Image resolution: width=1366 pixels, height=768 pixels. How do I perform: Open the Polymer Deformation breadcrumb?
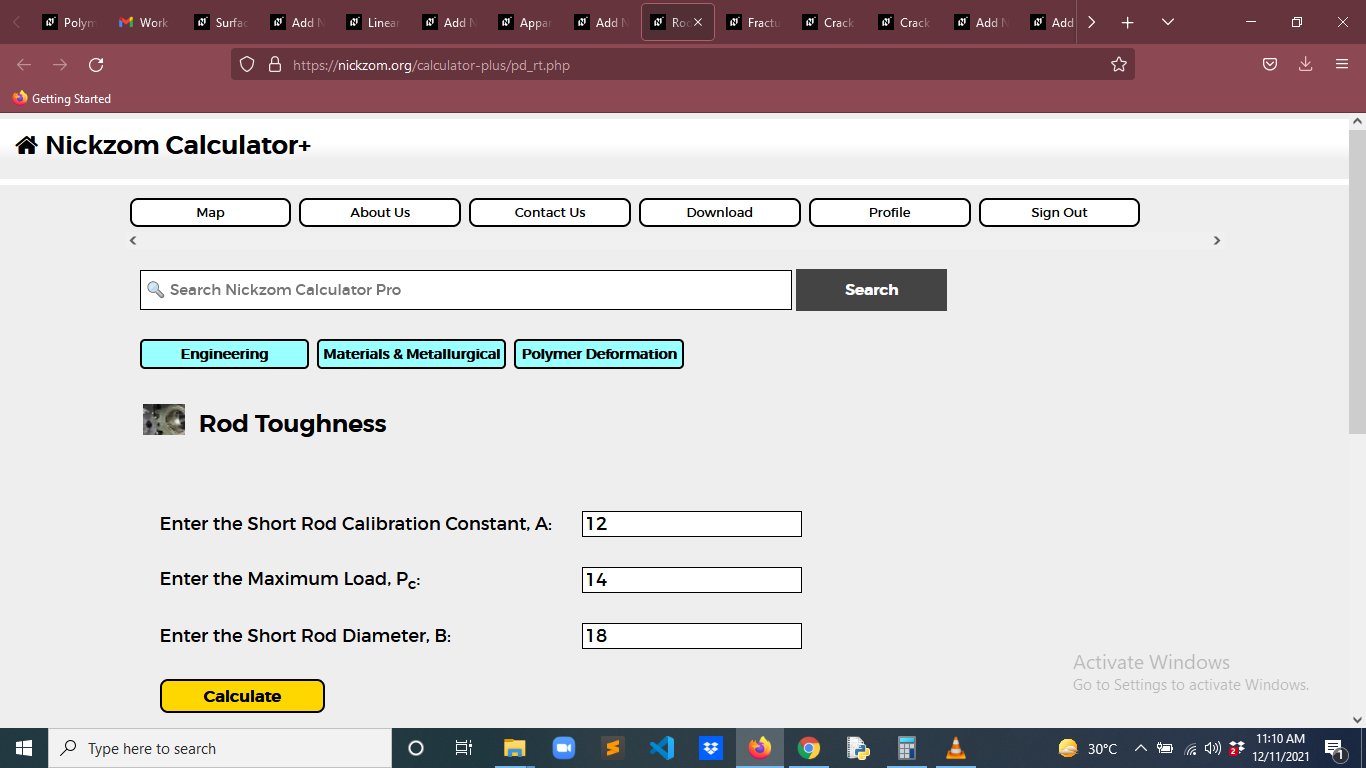tap(599, 354)
